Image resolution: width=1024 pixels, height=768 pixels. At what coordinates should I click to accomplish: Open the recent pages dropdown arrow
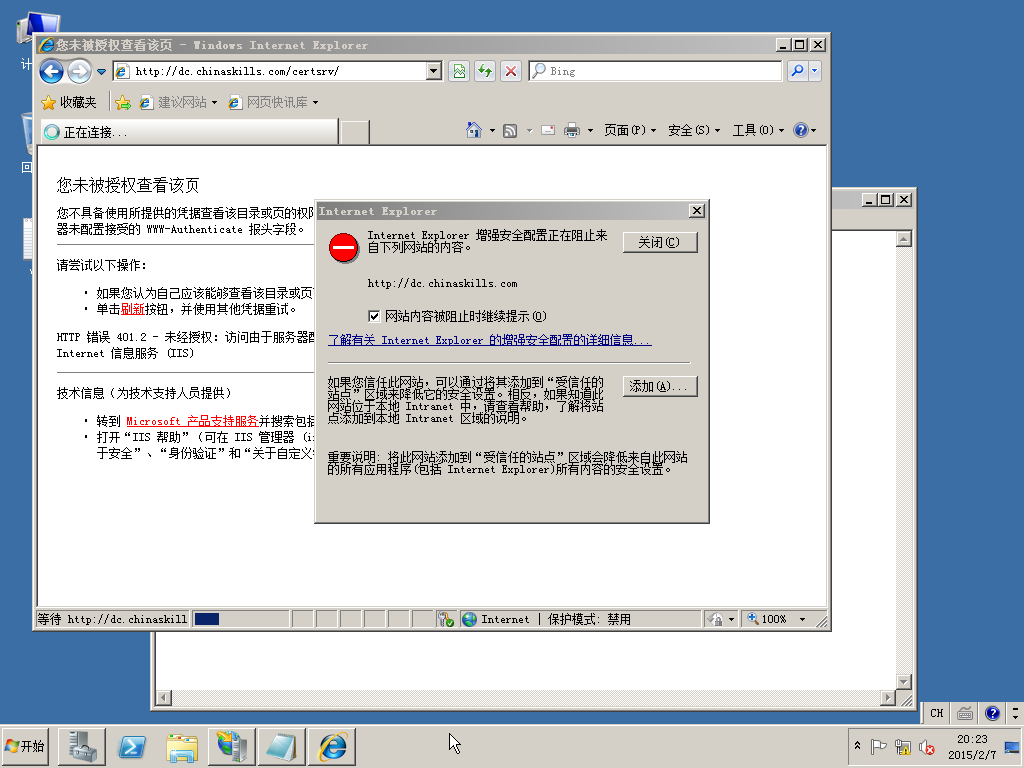[101, 72]
